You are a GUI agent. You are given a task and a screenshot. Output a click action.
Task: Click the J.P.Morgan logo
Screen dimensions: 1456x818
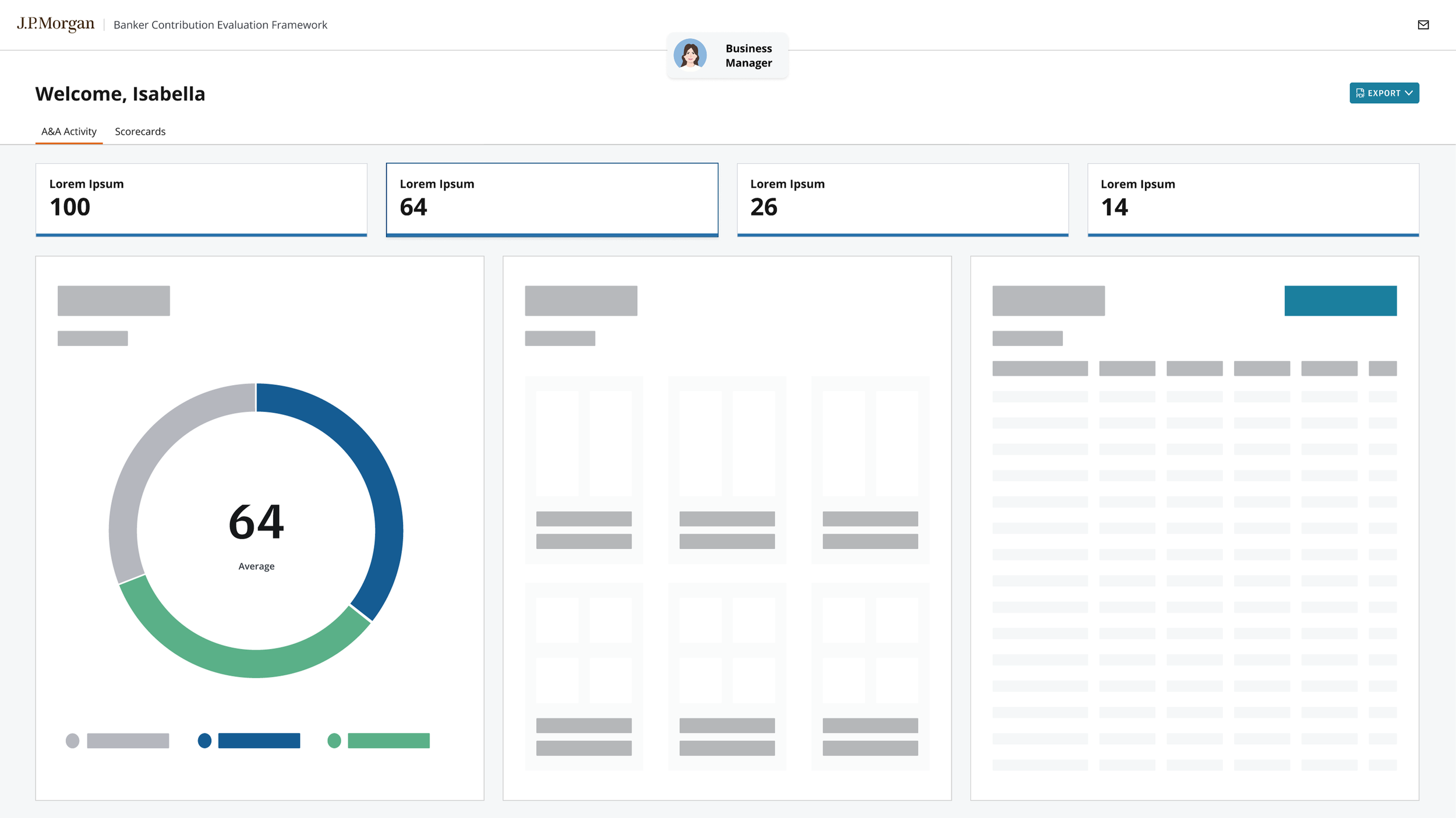point(55,24)
